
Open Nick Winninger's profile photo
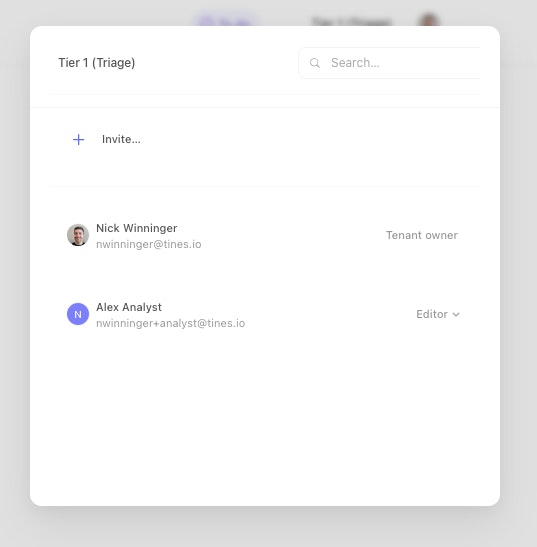click(x=78, y=235)
